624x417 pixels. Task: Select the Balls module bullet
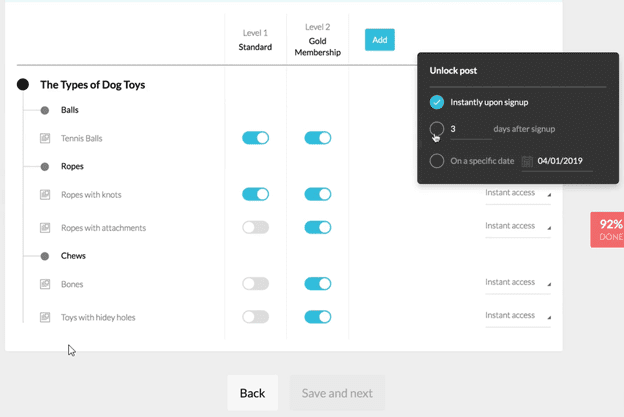click(x=45, y=110)
